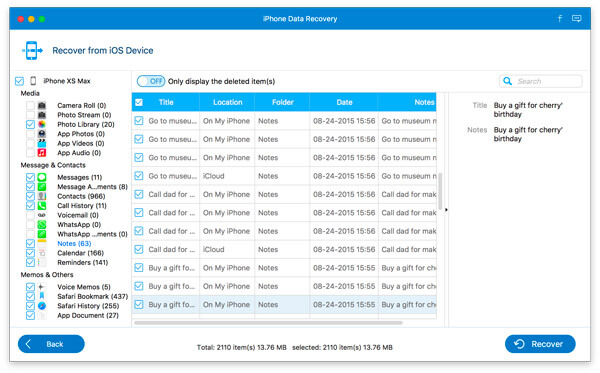Open Call History (11) category
This screenshot has height=373, width=600.
(82, 205)
